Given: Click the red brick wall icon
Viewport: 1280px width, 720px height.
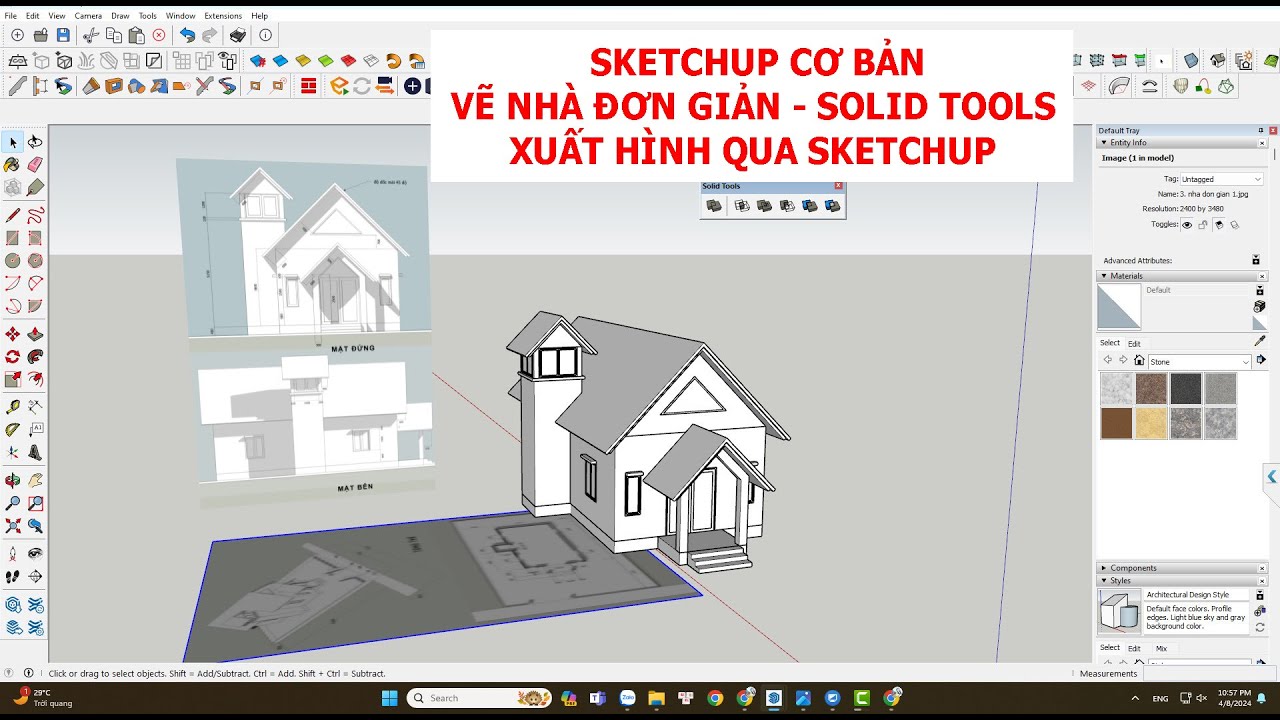Looking at the screenshot, I should pyautogui.click(x=308, y=86).
